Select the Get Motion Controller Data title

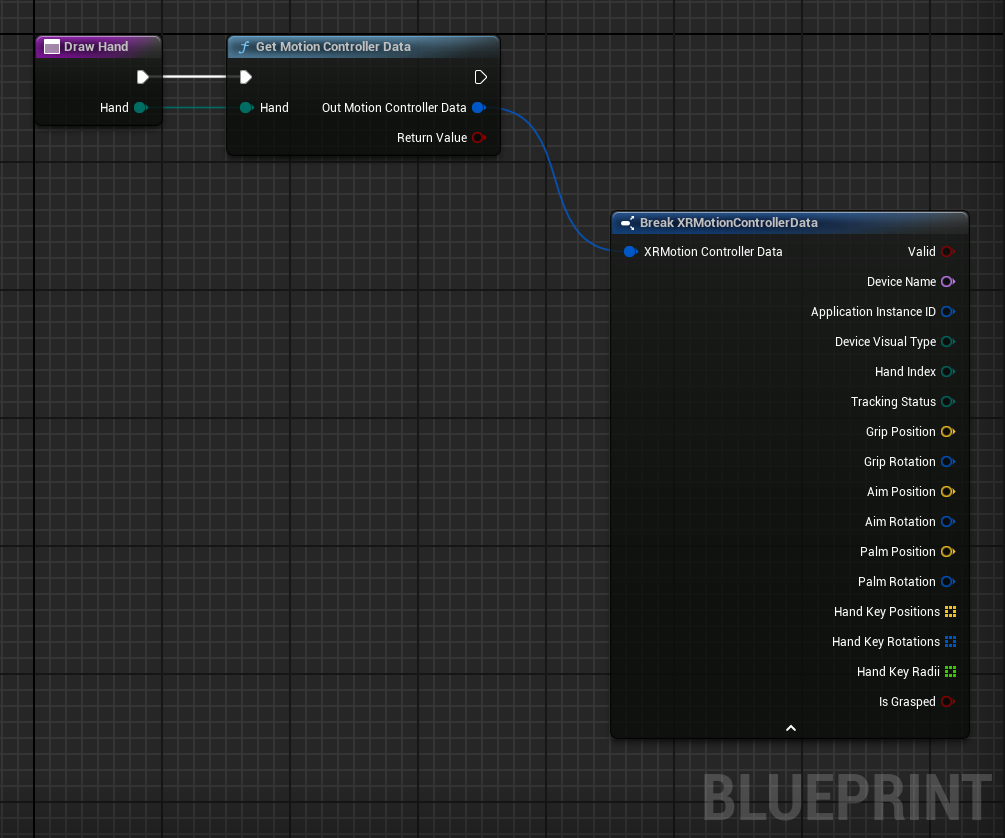click(x=333, y=47)
